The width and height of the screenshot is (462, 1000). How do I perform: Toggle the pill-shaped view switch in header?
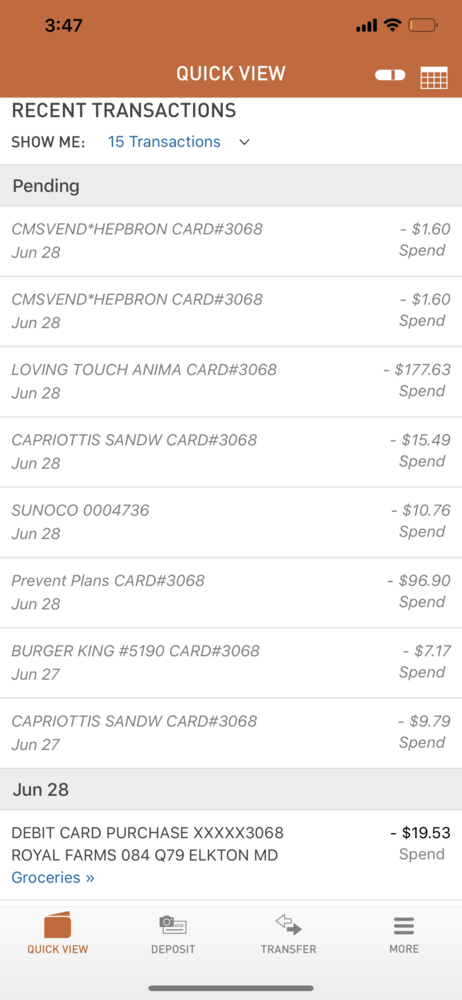[390, 75]
